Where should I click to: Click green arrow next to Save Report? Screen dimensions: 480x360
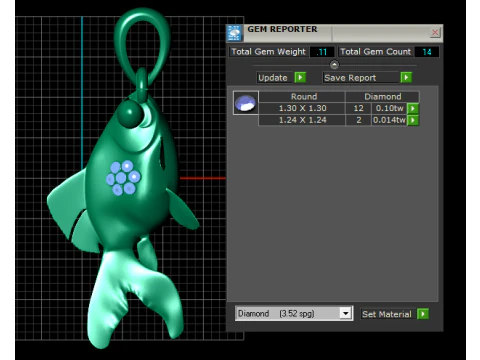click(406, 77)
